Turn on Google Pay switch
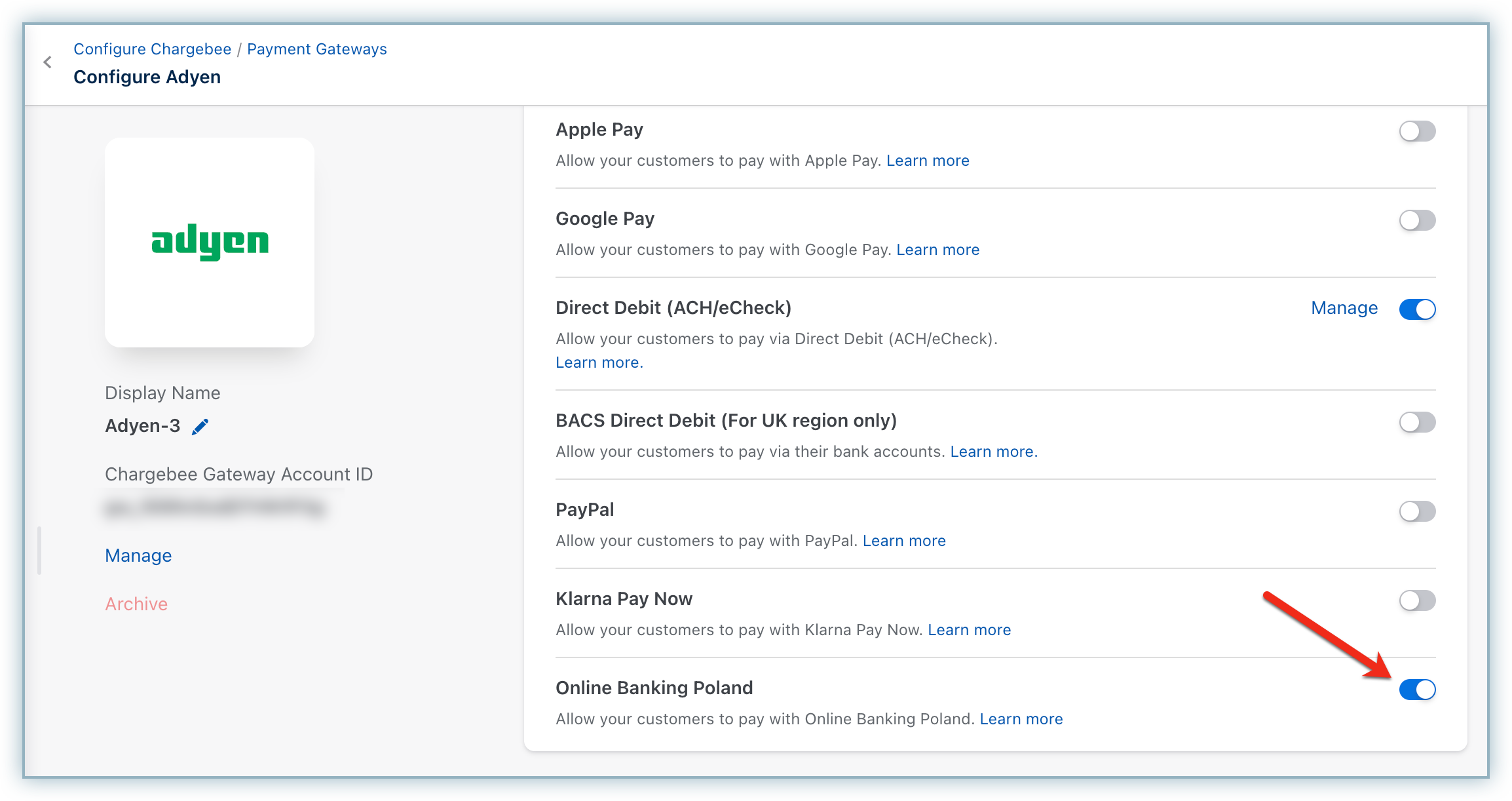The image size is (1512, 801). [x=1417, y=220]
